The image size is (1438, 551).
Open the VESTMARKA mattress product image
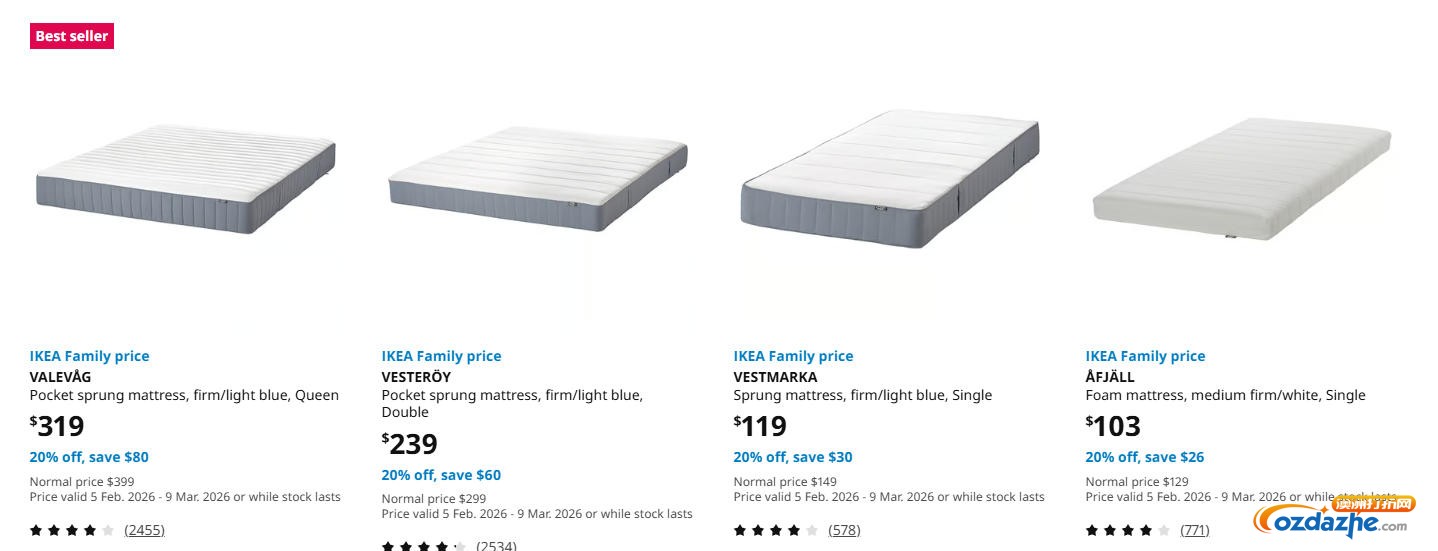(x=890, y=179)
